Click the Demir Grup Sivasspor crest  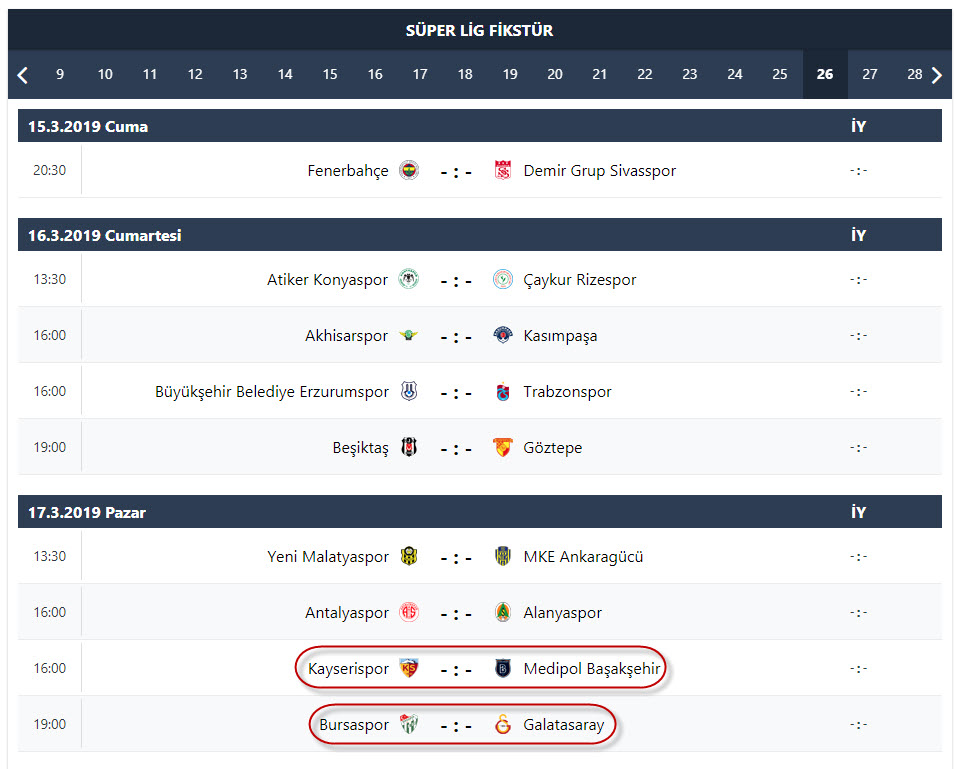click(503, 170)
